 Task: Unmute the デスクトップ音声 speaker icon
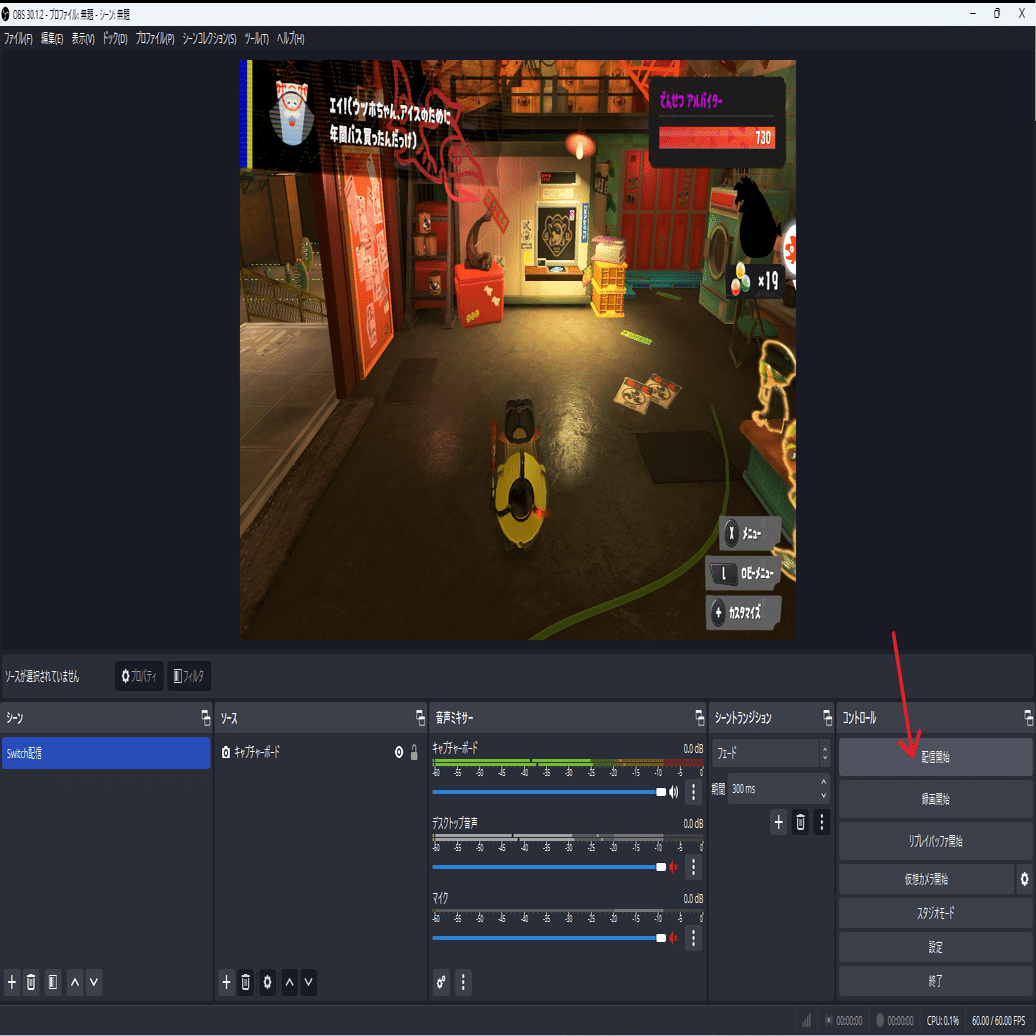[674, 866]
